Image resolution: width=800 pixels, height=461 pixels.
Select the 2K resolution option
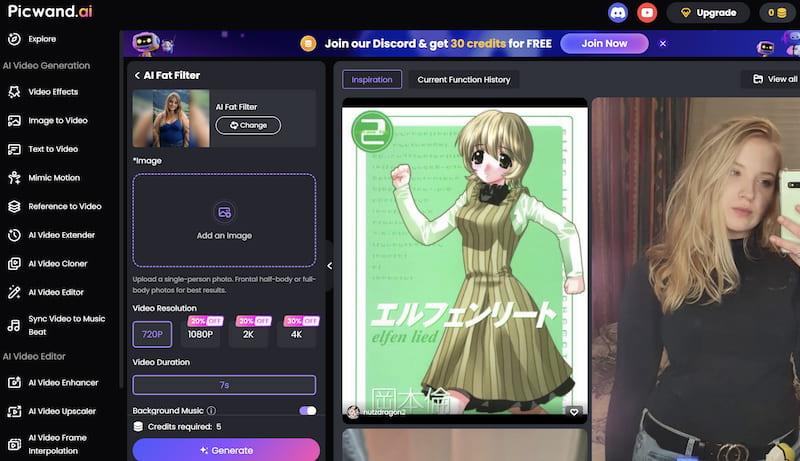248,333
